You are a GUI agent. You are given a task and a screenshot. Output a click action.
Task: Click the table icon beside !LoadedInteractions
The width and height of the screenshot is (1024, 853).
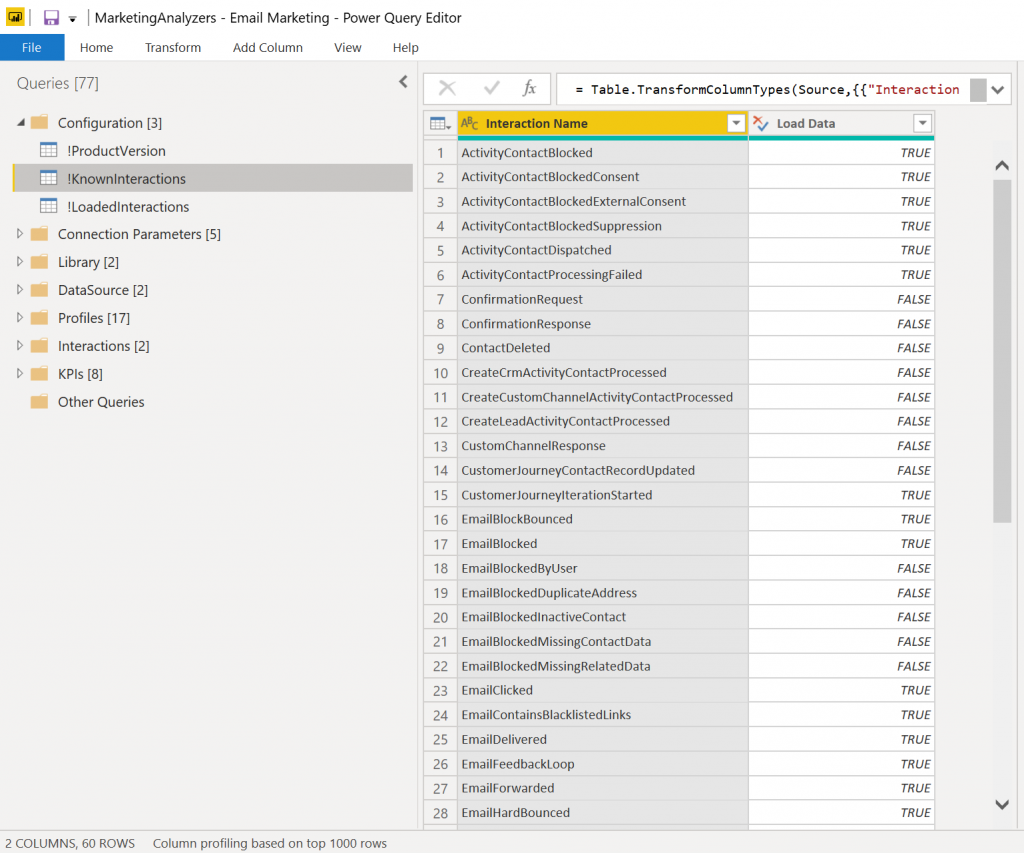(49, 206)
